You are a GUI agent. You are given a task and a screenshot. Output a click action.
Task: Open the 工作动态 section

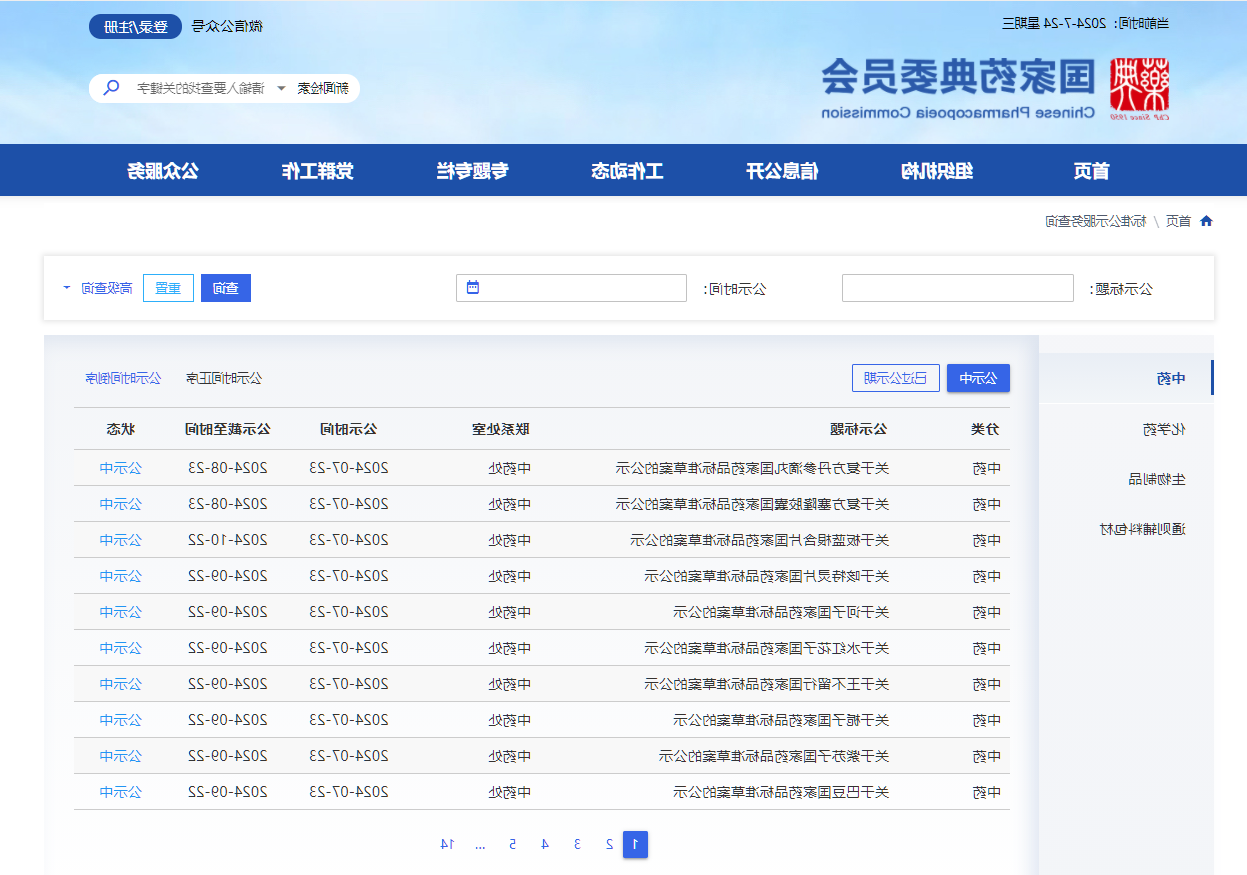pos(628,170)
